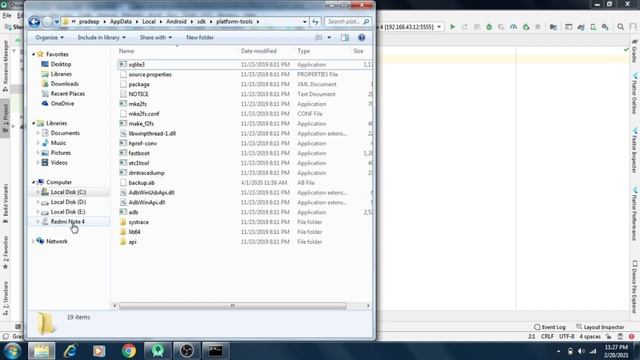Open Event Log in Android Studio
The width and height of the screenshot is (640, 360).
(550, 327)
